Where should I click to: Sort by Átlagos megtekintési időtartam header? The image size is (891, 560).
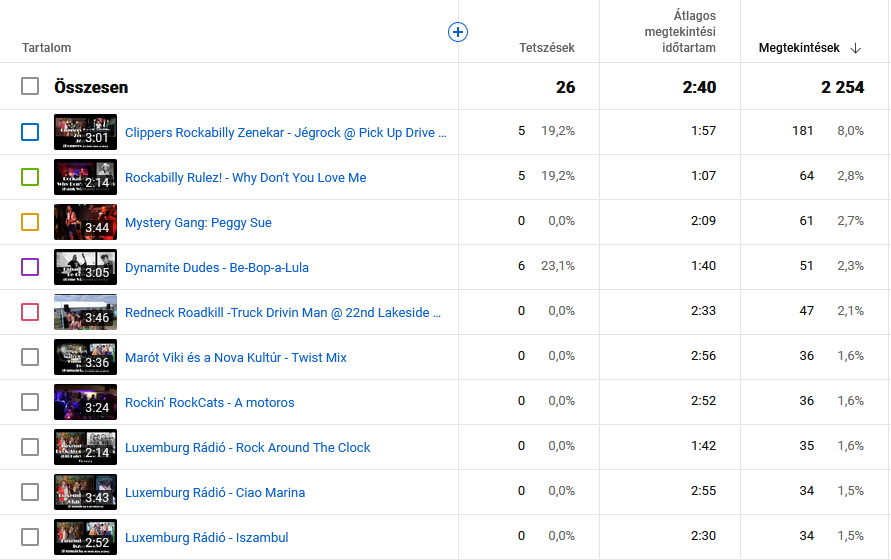click(680, 32)
